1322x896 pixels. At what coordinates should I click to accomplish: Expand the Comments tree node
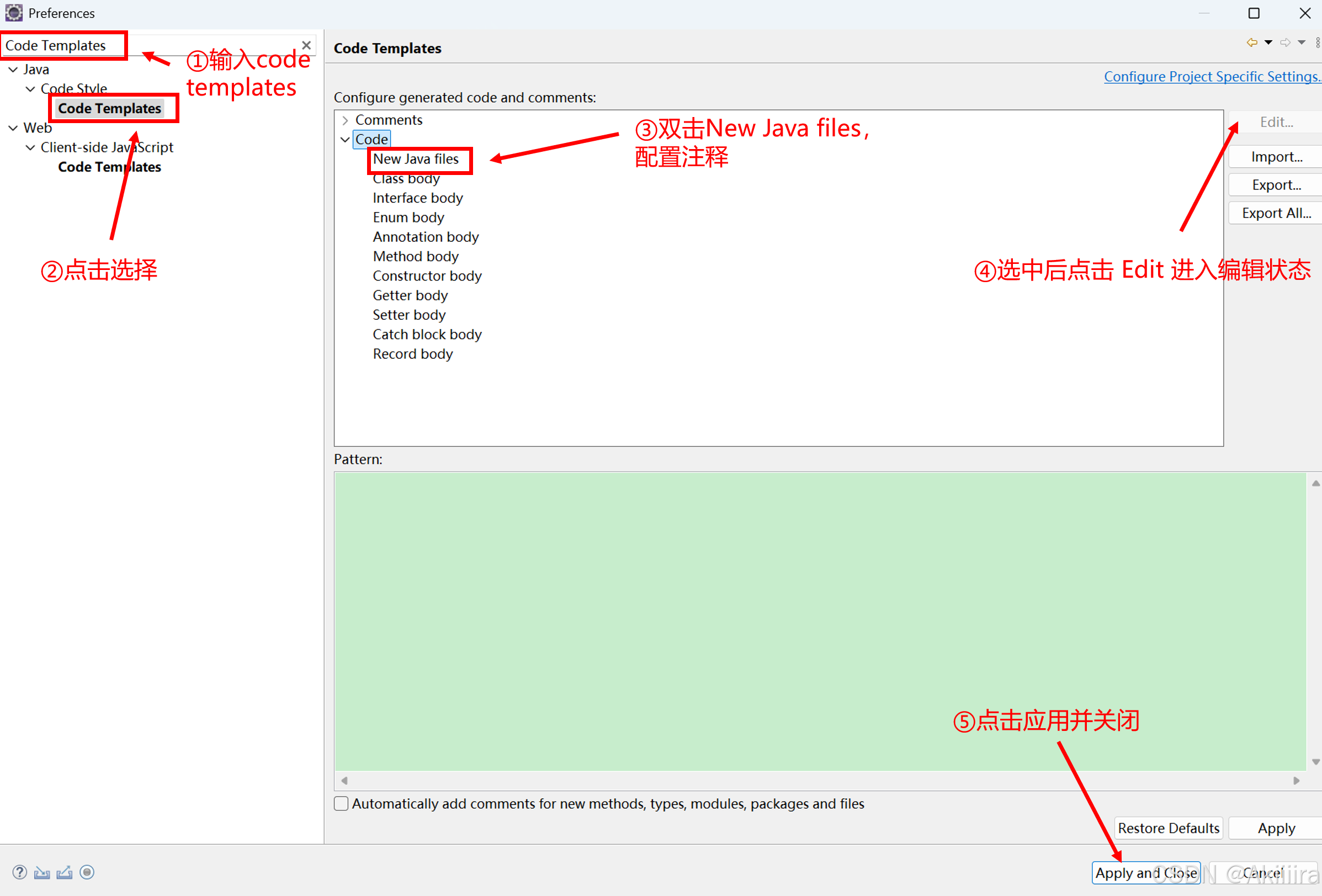click(345, 120)
